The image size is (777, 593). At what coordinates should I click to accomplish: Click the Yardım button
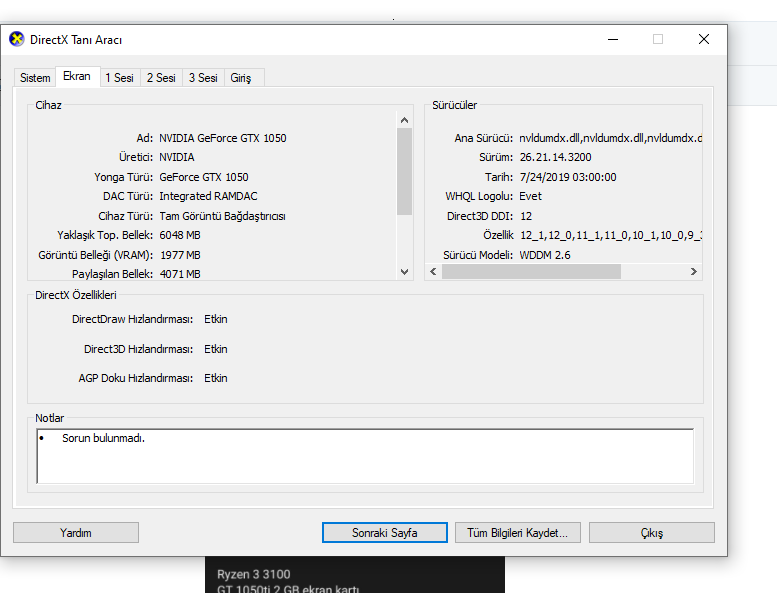76,533
